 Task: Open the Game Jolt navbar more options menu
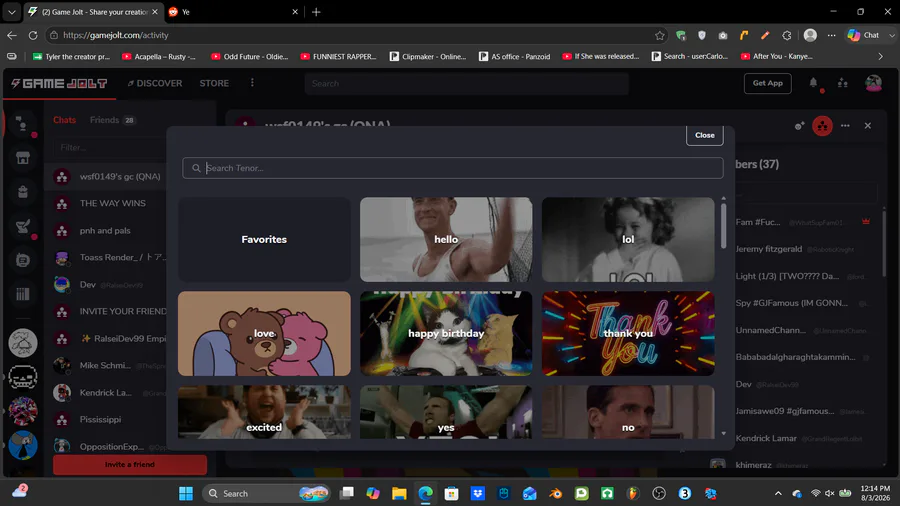point(252,83)
